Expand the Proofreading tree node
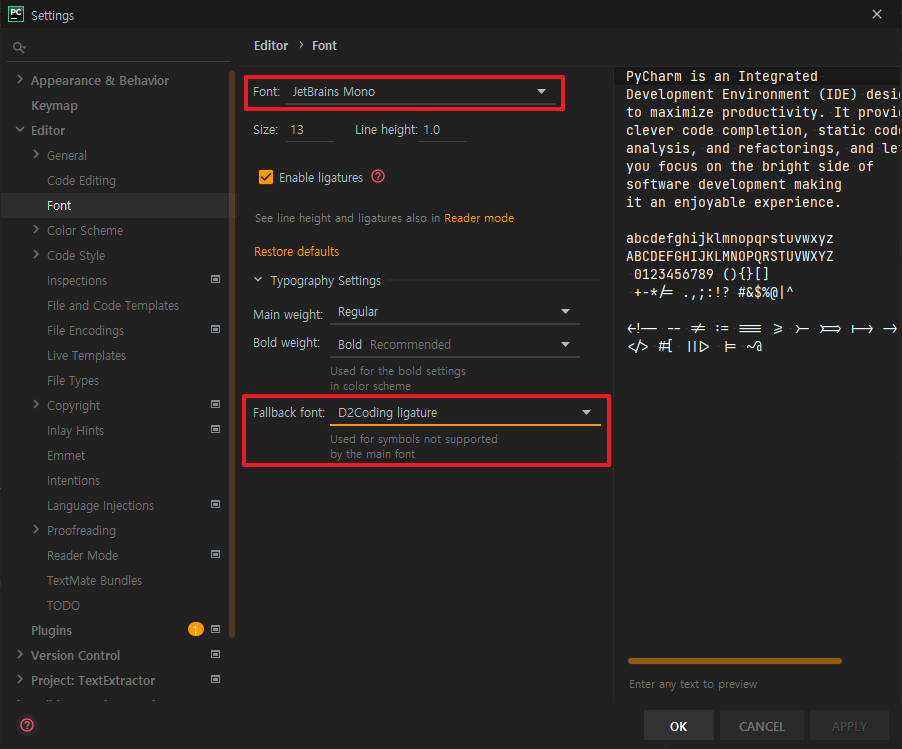The width and height of the screenshot is (902, 749). click(x=36, y=530)
